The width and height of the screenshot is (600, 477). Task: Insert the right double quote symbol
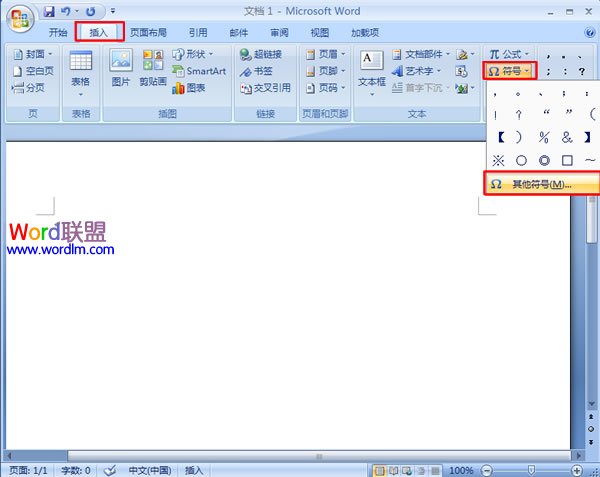tap(569, 113)
